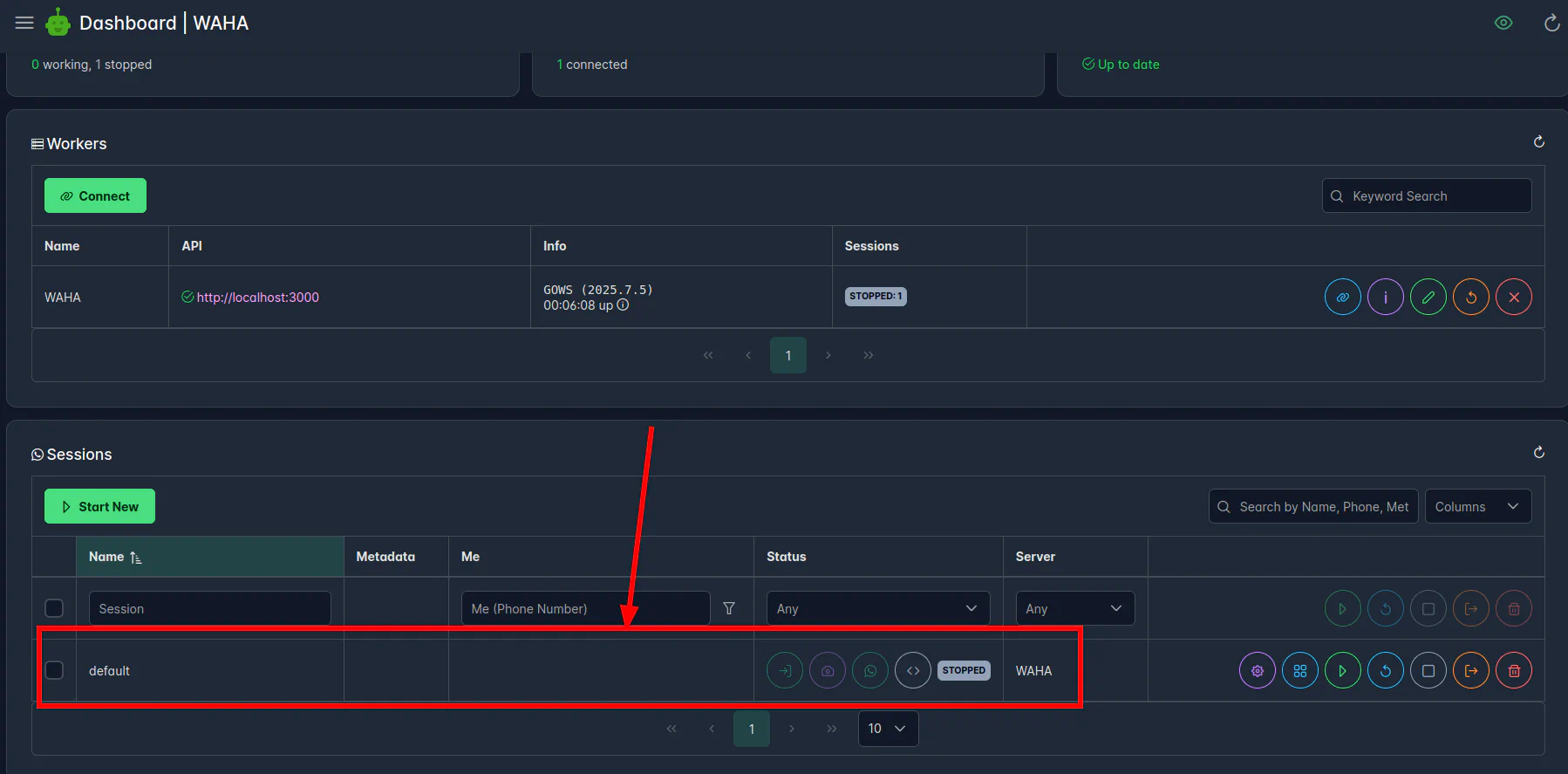Remove the WAHA worker
This screenshot has height=774, width=1568.
(1514, 297)
